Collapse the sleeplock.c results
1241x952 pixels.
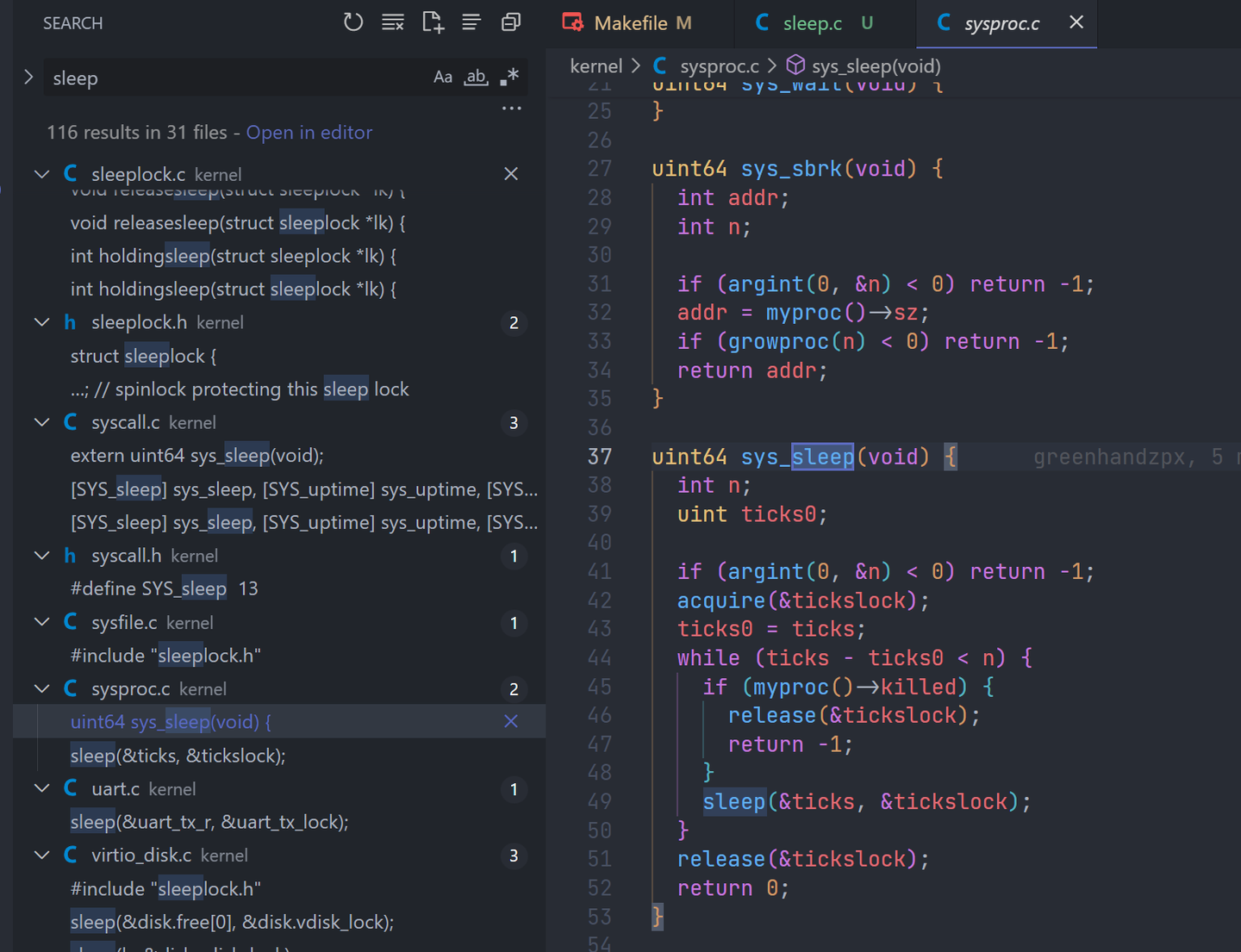(41, 174)
